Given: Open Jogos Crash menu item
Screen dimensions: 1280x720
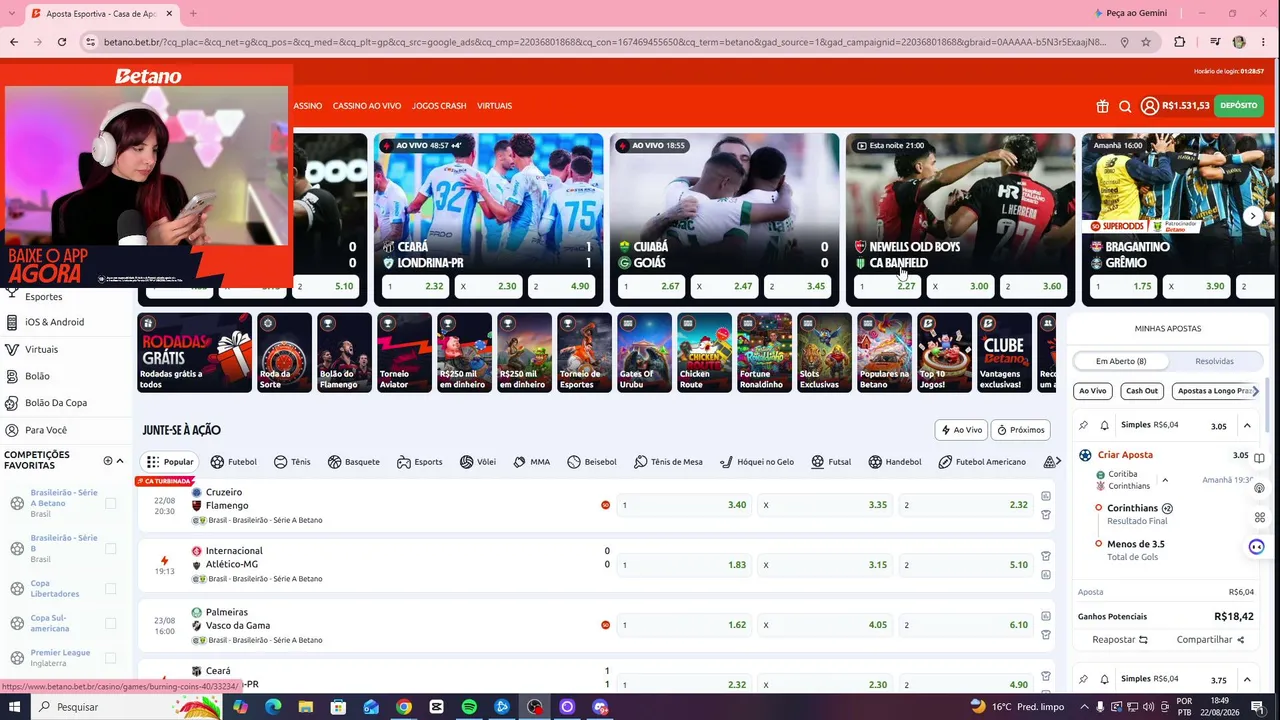Looking at the screenshot, I should pyautogui.click(x=439, y=106).
